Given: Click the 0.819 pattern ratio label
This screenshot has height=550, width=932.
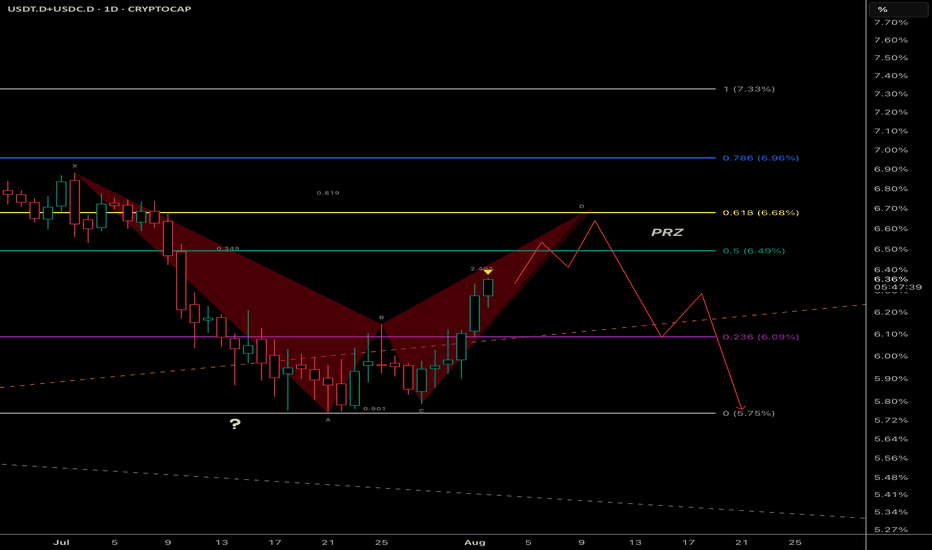Looking at the screenshot, I should click(x=328, y=193).
